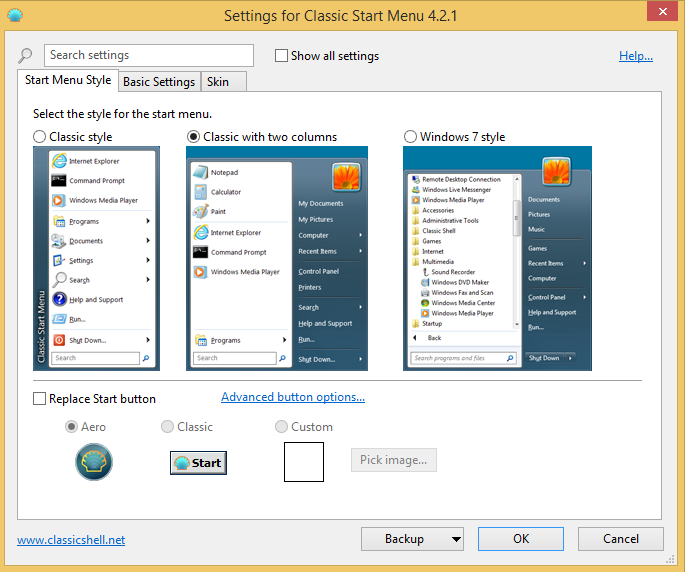Click the empty custom button image box

(x=304, y=462)
